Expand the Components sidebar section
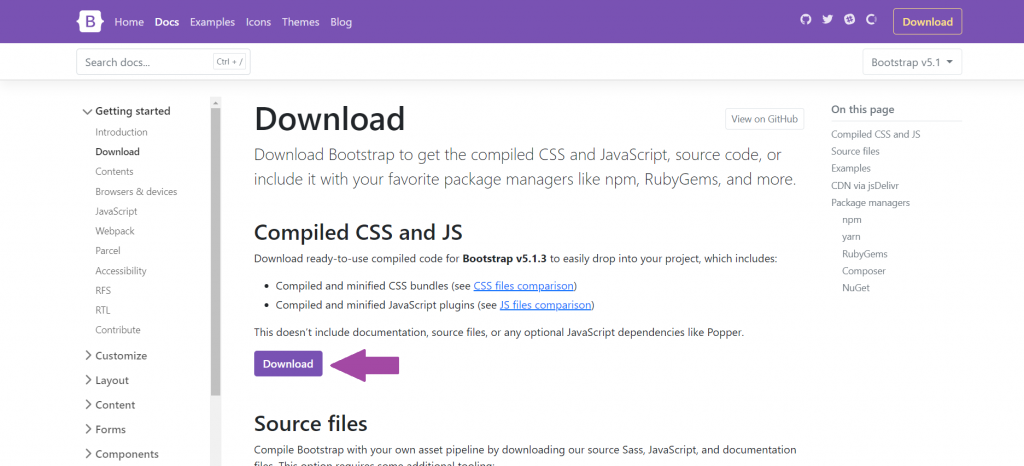This screenshot has height=466, width=1024. click(x=121, y=454)
